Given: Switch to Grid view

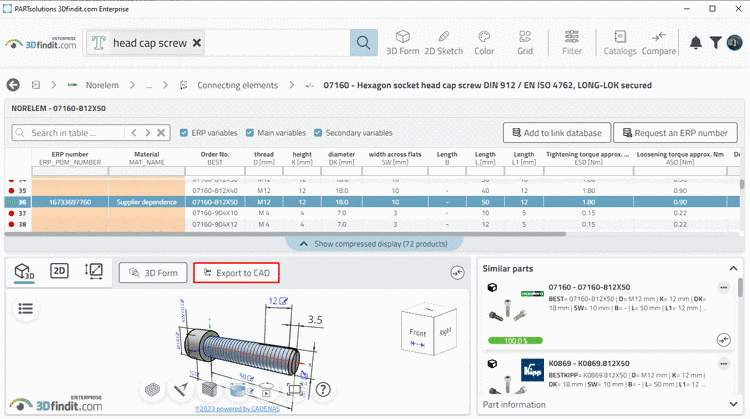Looking at the screenshot, I should click(x=525, y=43).
